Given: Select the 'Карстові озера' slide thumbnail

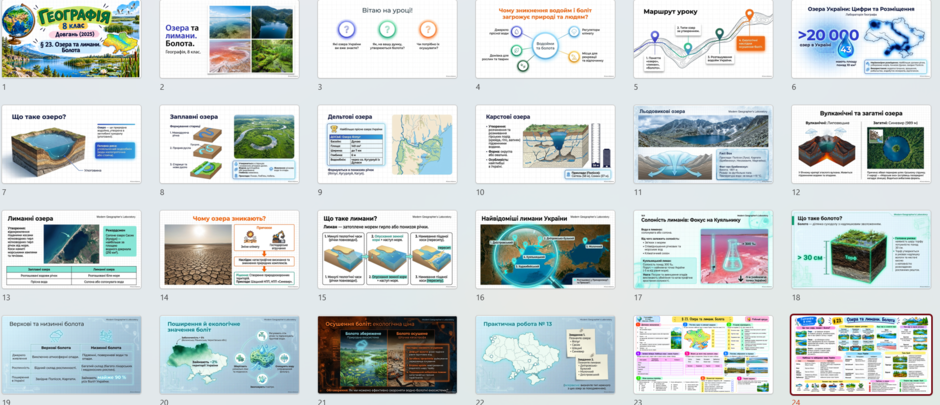Looking at the screenshot, I should click(x=546, y=144).
